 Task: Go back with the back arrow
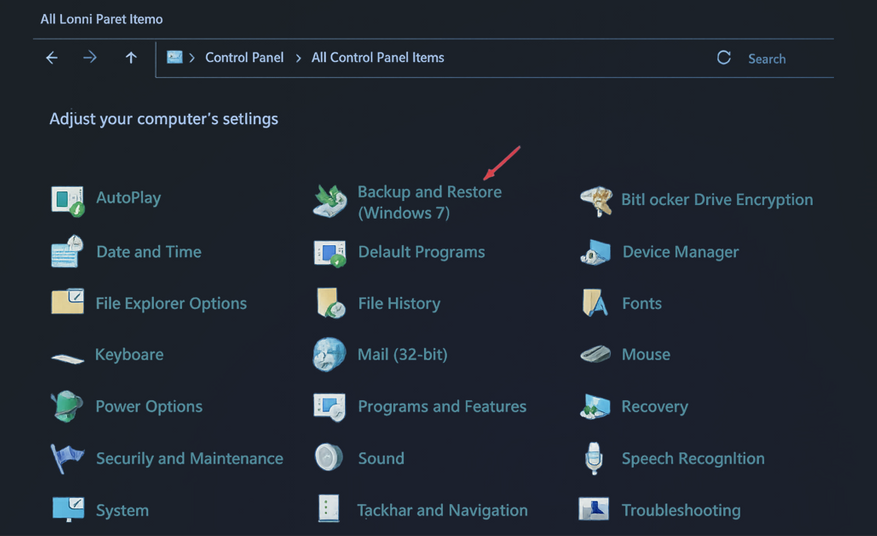coord(52,58)
